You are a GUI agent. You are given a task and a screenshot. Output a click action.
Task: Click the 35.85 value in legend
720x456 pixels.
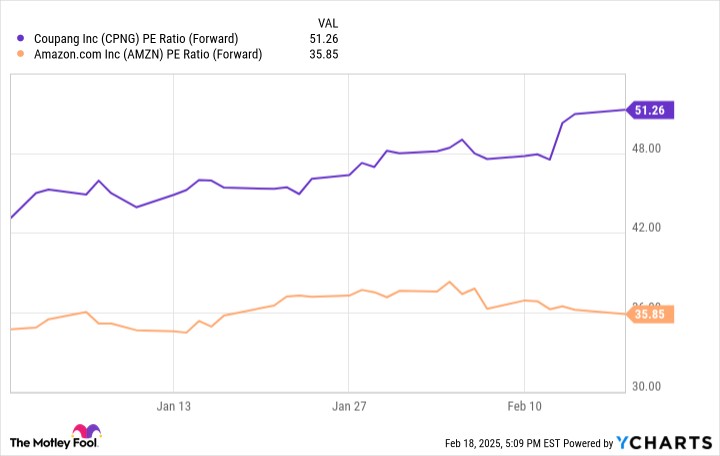point(324,54)
